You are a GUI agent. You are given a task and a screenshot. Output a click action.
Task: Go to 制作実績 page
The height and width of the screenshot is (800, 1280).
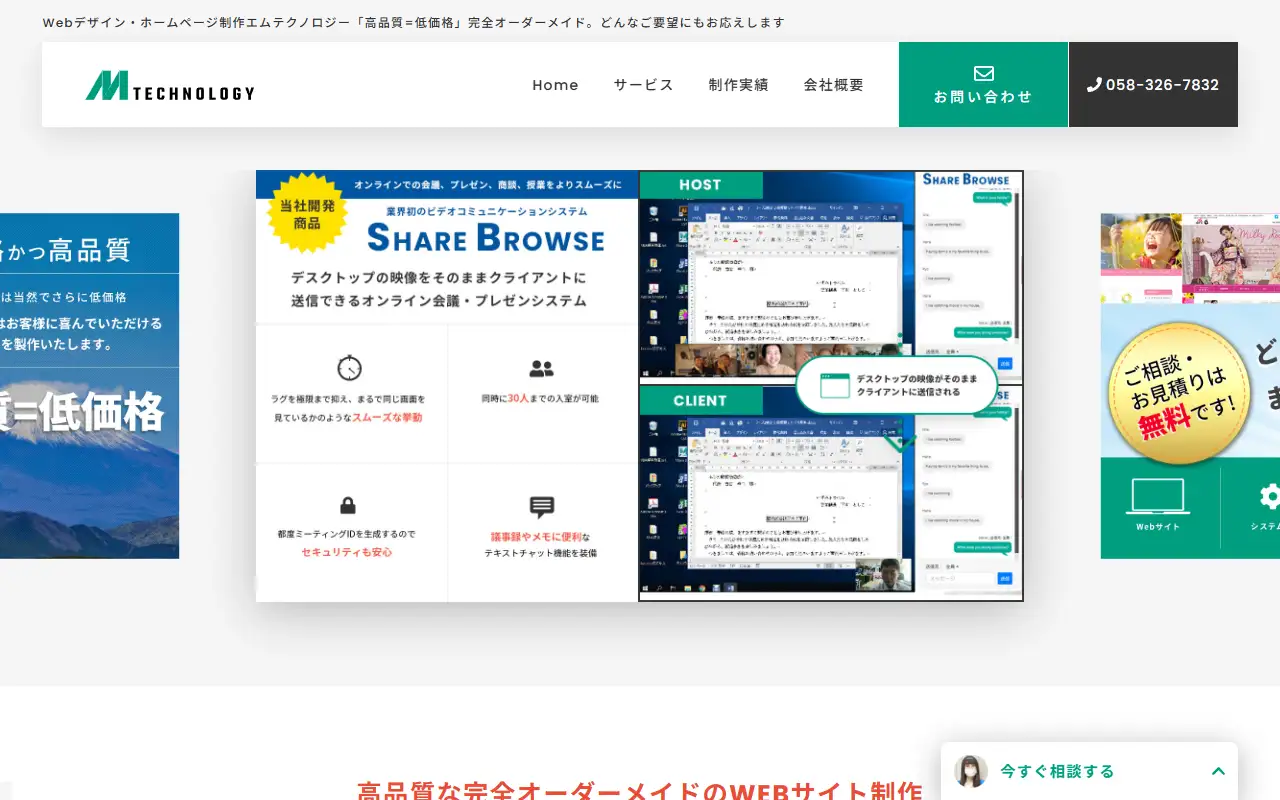pyautogui.click(x=739, y=85)
